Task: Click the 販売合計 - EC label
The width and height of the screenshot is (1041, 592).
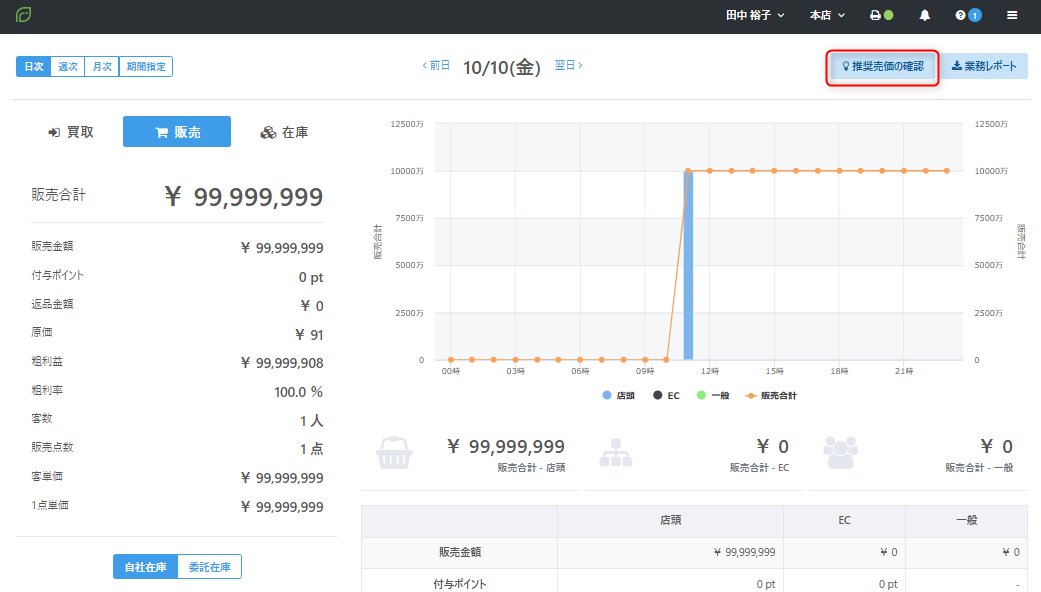Action: pos(760,468)
